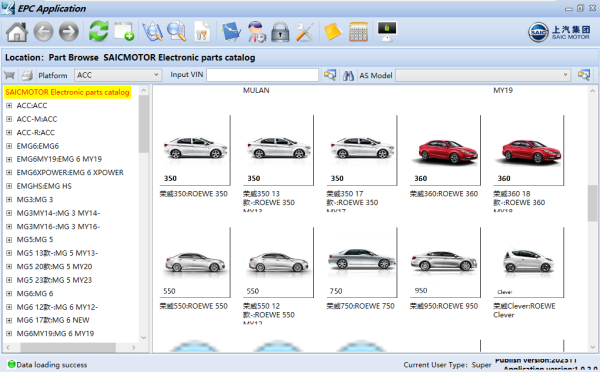Expand the MG3:MG 3 node
Screen dimensions: 600x372
coord(9,199)
